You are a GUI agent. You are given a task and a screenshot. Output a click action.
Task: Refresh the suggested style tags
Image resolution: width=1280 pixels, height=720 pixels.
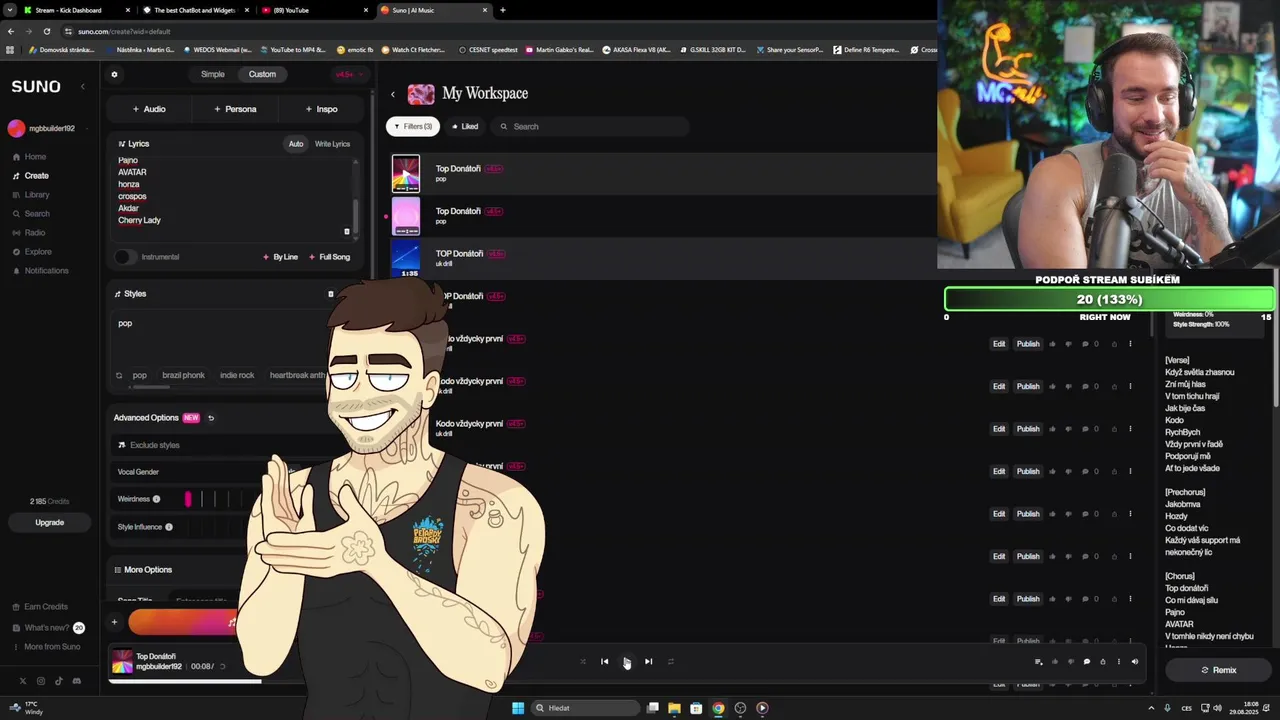click(119, 375)
